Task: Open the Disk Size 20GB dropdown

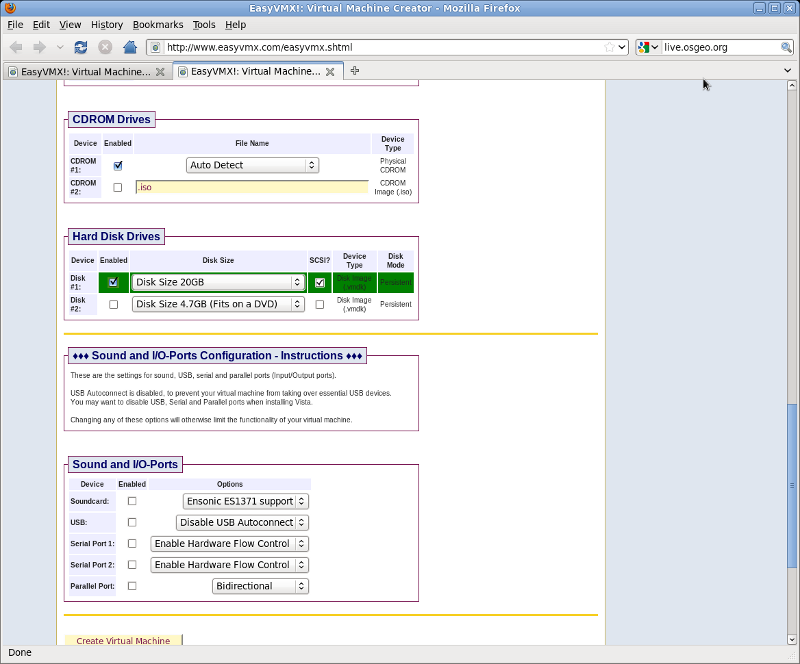Action: coord(218,282)
